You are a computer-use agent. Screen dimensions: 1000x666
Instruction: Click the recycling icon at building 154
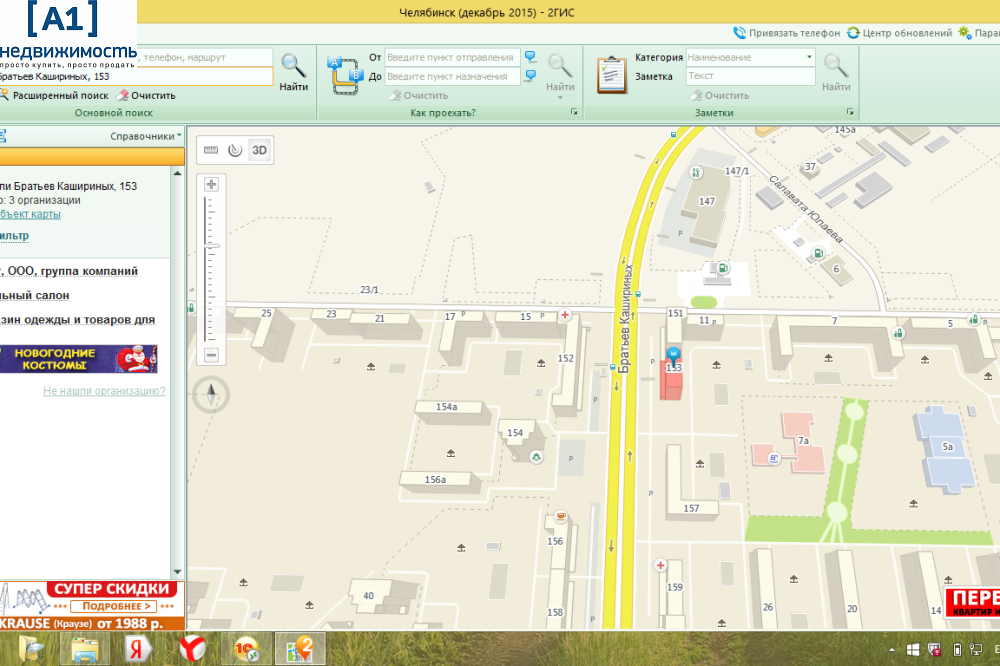(536, 457)
